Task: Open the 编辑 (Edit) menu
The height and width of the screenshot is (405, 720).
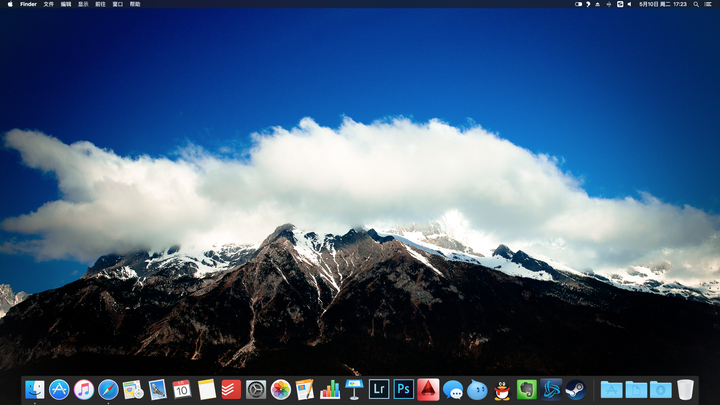Action: (x=66, y=4)
